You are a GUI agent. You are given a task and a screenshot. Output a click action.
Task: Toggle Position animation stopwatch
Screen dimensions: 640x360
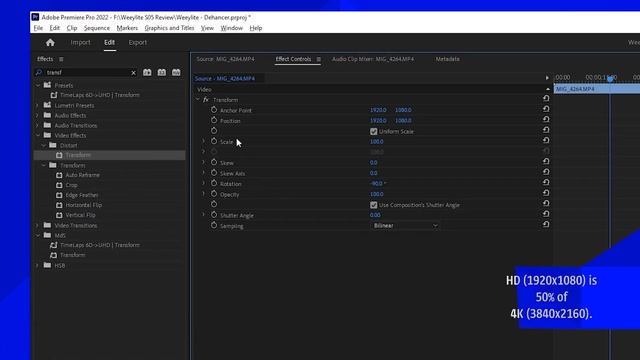tap(214, 120)
